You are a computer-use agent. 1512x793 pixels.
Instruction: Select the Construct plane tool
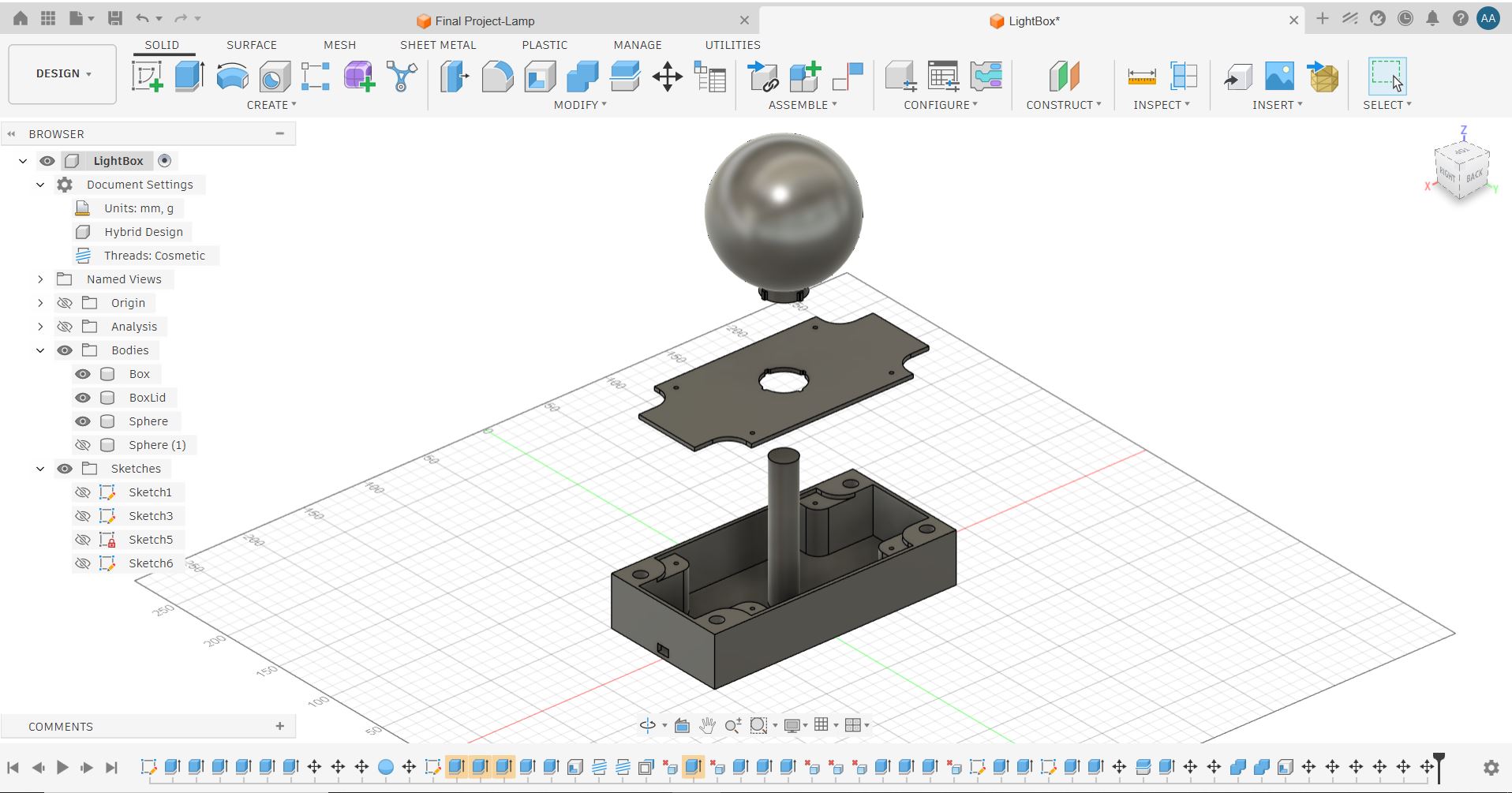click(1064, 77)
